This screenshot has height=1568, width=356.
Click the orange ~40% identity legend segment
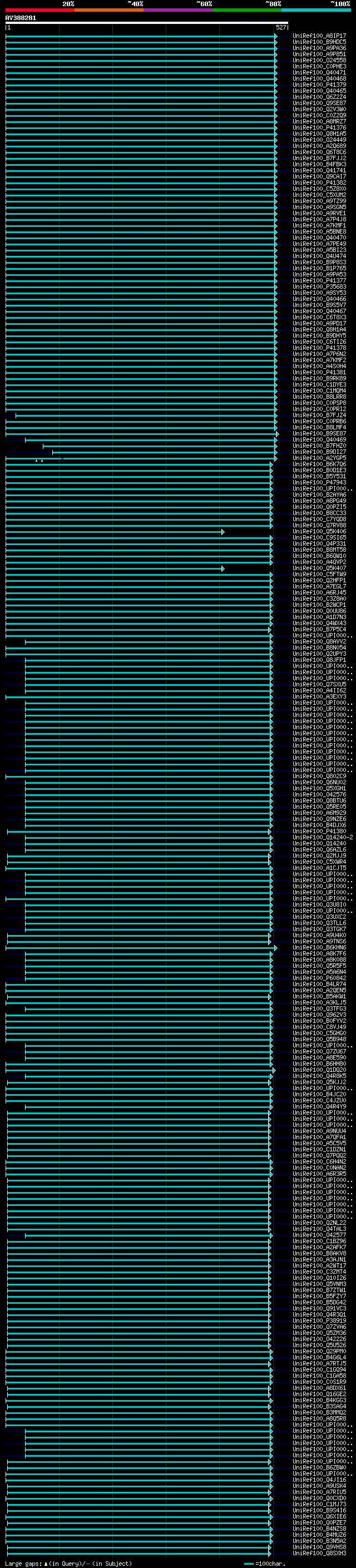109,10
